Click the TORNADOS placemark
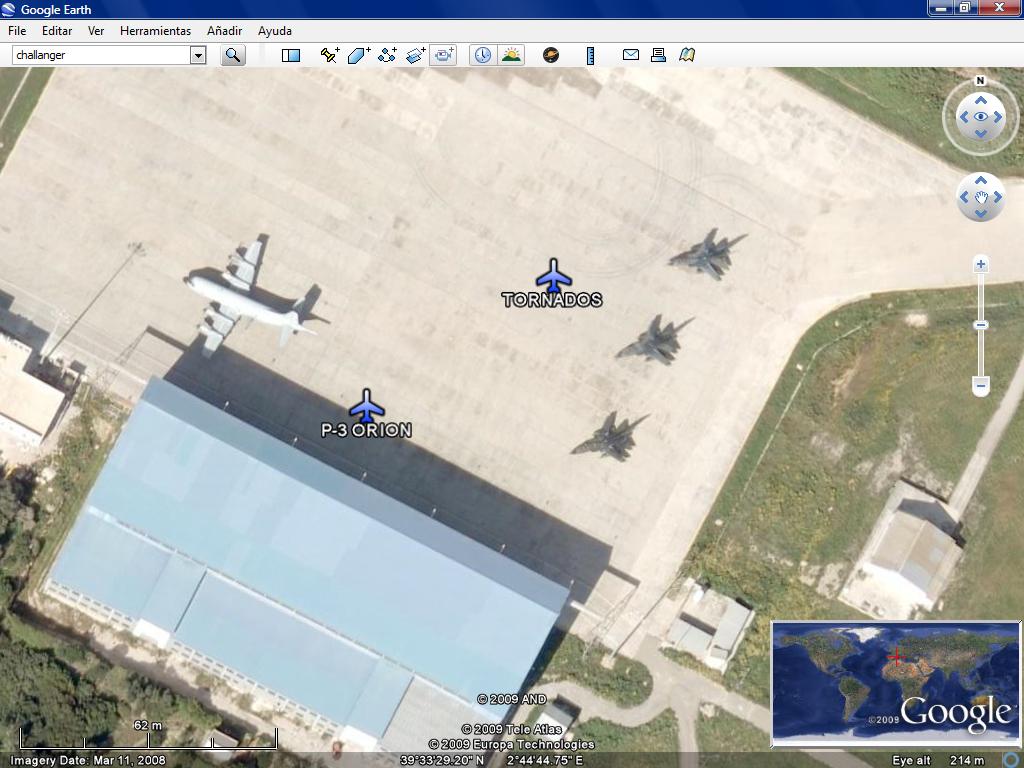 pos(553,276)
